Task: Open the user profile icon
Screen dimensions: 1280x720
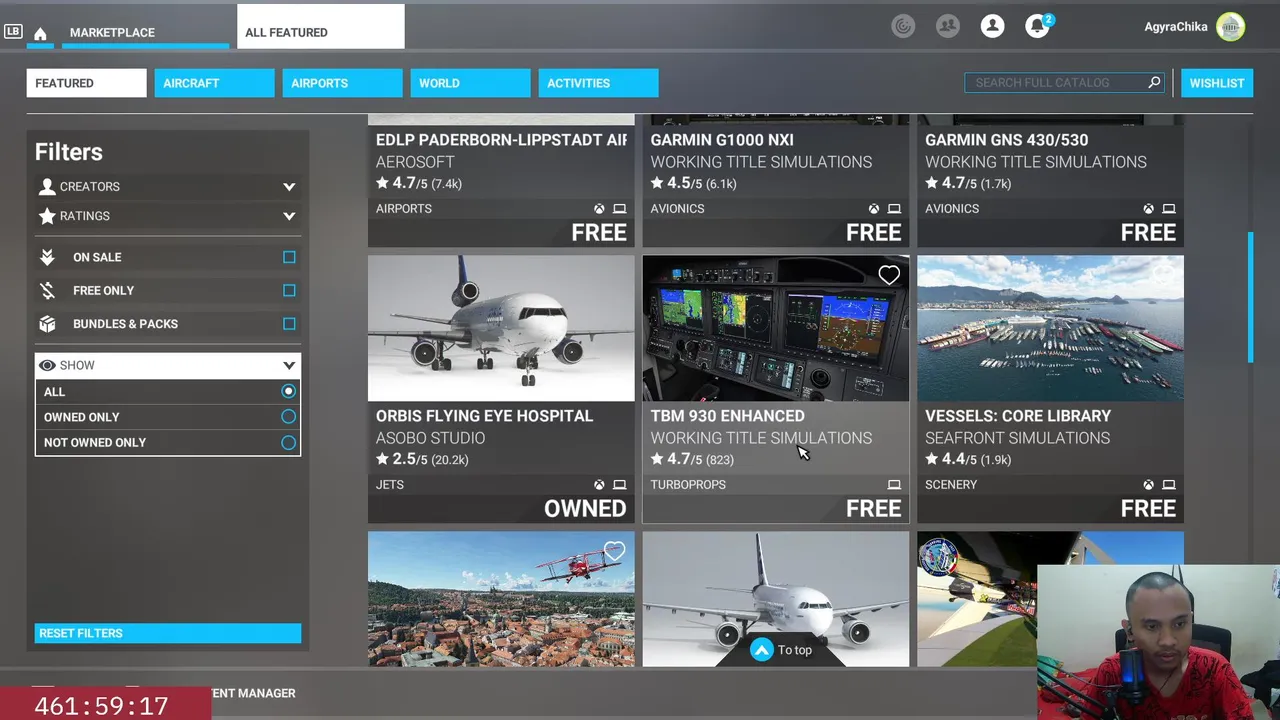Action: tap(992, 26)
